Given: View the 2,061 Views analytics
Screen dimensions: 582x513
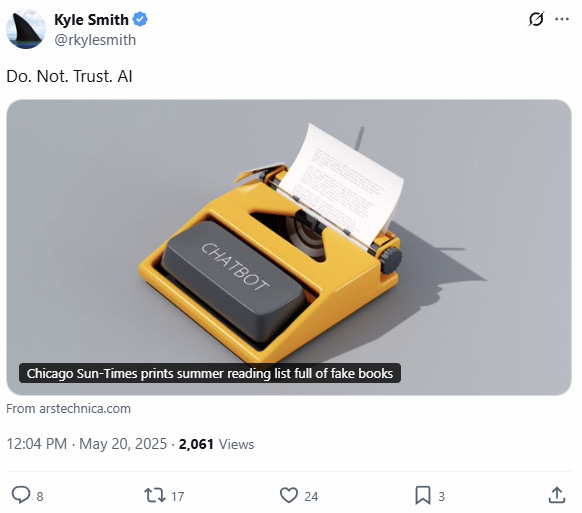Looking at the screenshot, I should tap(216, 444).
